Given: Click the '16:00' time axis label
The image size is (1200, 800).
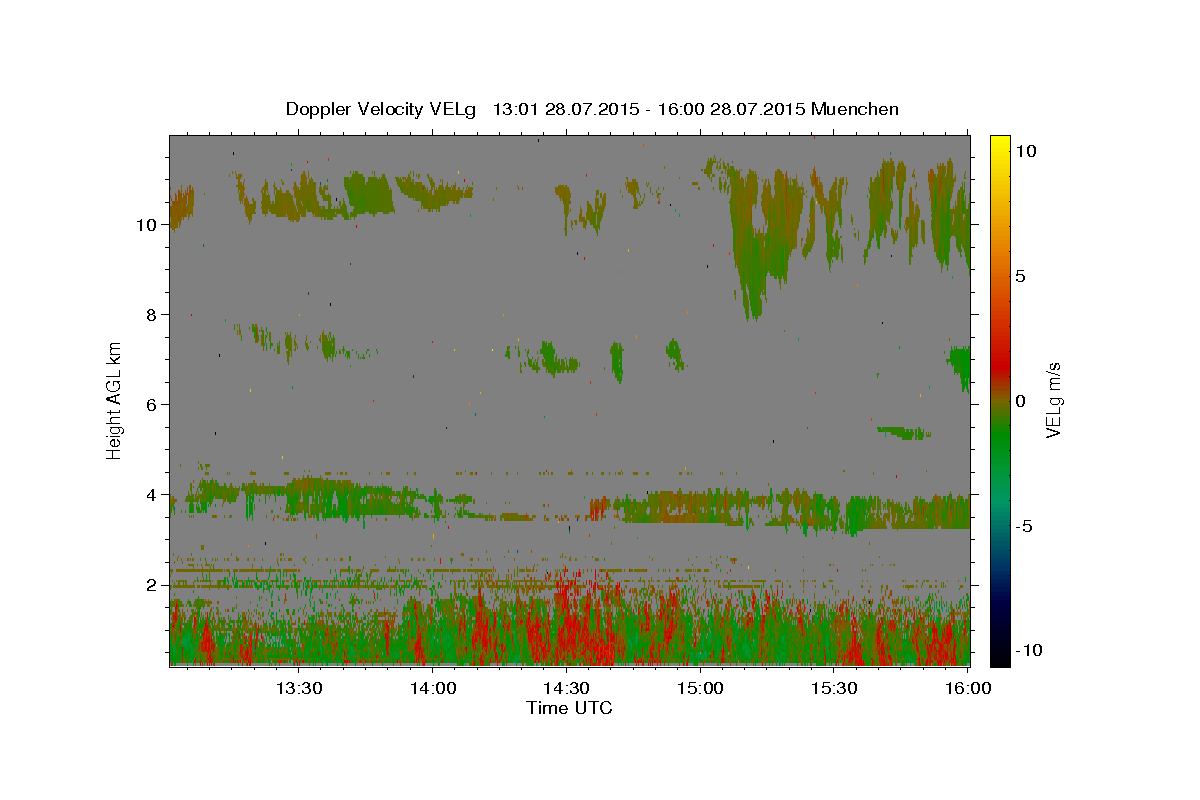Looking at the screenshot, I should 966,688.
